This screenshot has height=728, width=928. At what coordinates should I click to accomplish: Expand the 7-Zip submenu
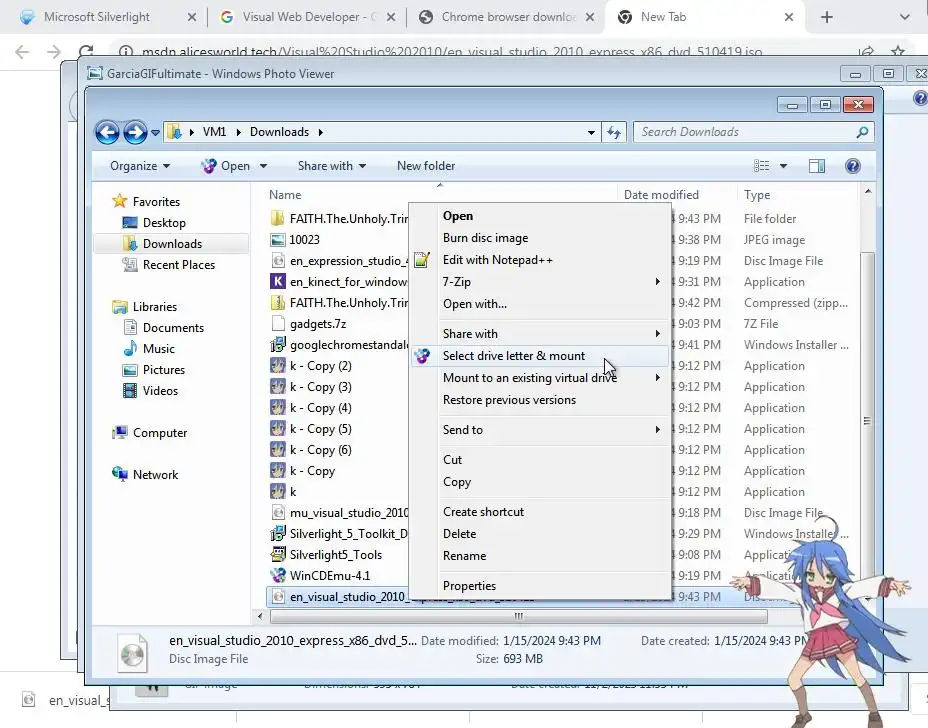click(x=540, y=282)
